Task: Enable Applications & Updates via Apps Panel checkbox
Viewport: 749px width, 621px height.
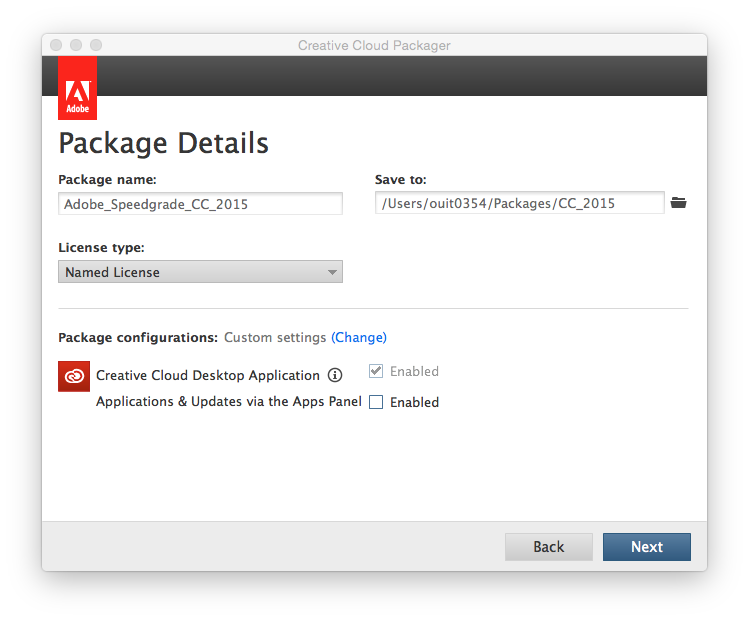Action: pyautogui.click(x=376, y=402)
